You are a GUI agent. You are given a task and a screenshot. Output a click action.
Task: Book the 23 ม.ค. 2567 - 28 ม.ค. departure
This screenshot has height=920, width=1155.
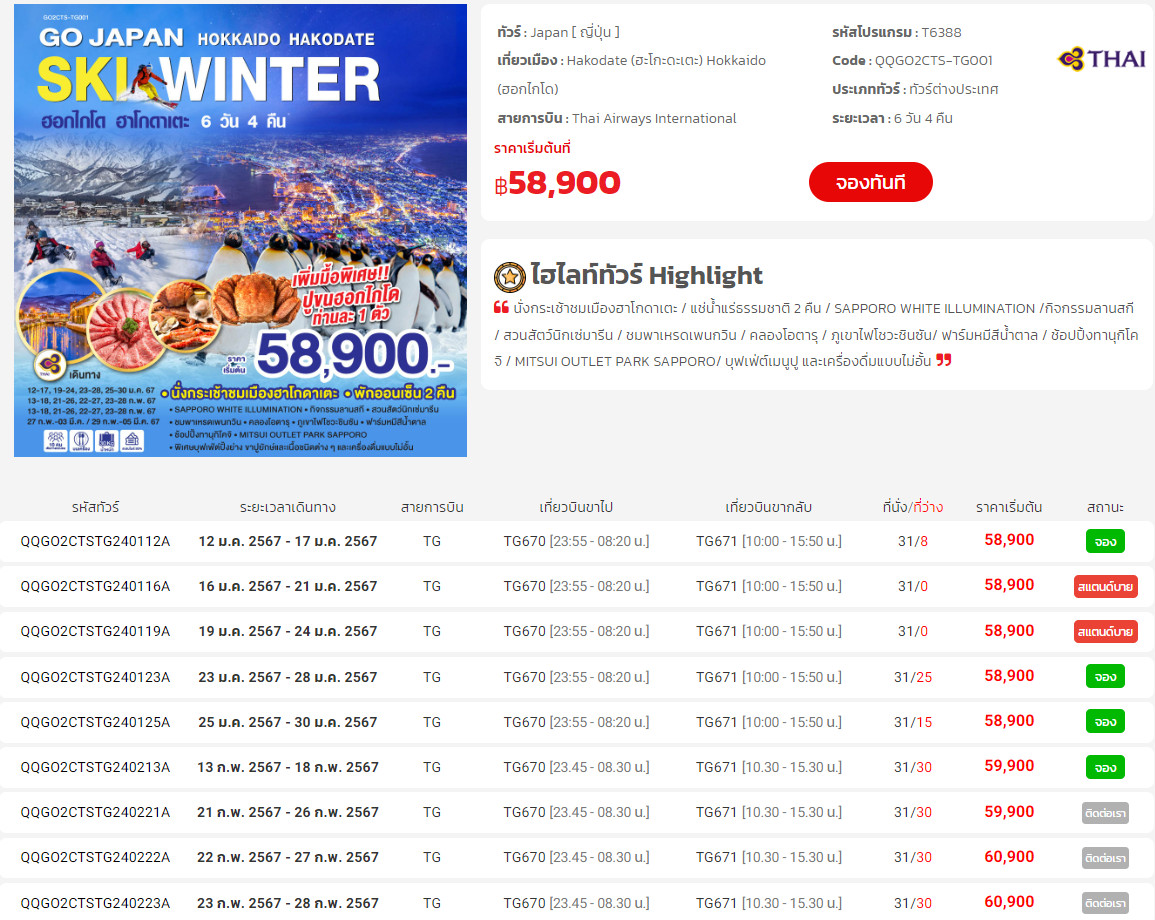click(1105, 676)
